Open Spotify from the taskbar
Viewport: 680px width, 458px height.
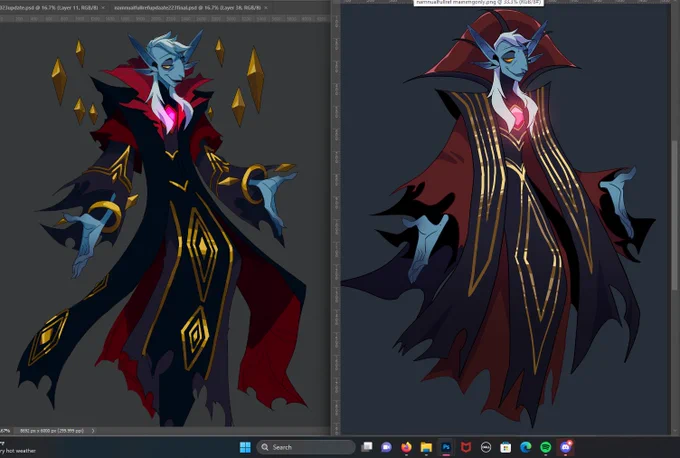[546, 447]
